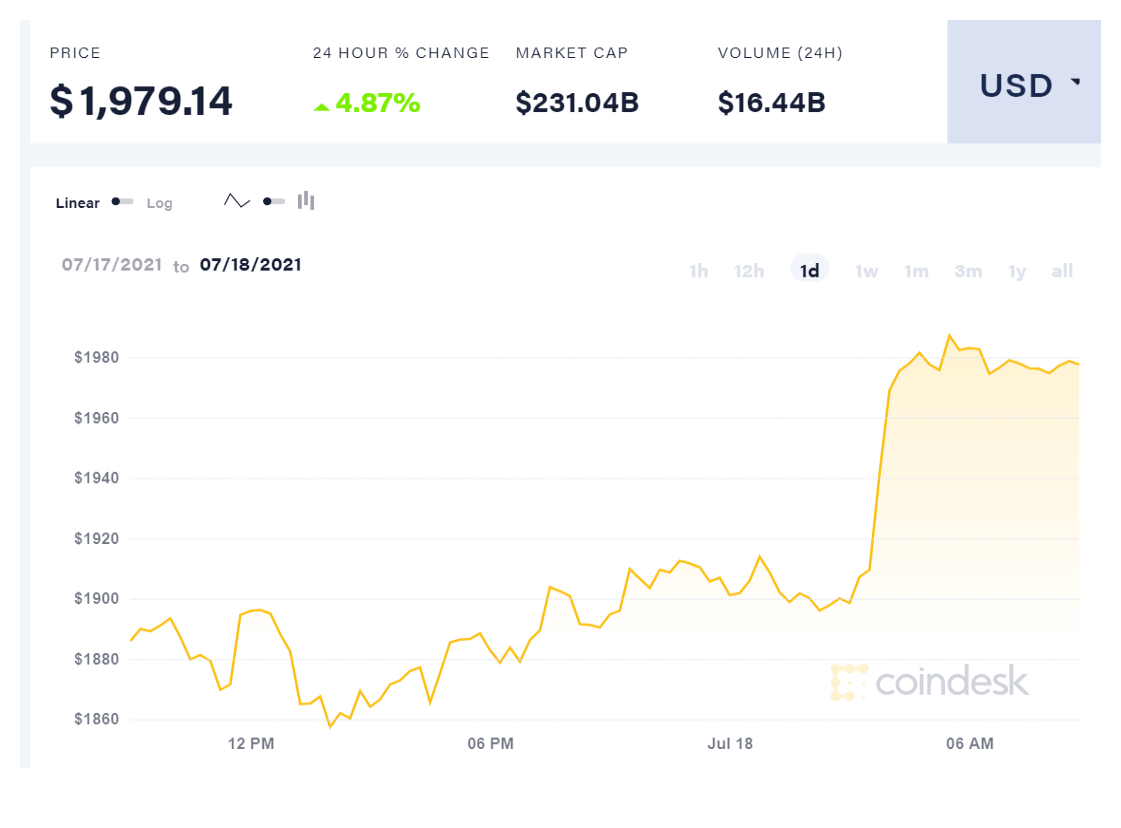Screen dimensions: 1121x828
Task: Click the Linear scale label
Action: [x=78, y=203]
